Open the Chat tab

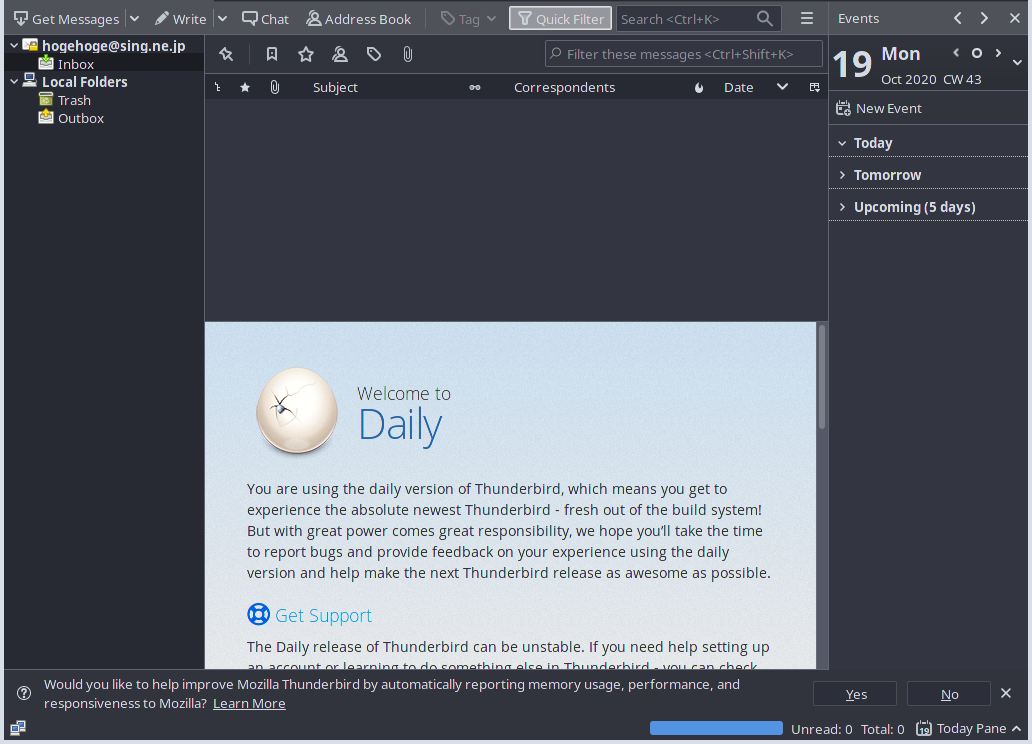[x=265, y=19]
